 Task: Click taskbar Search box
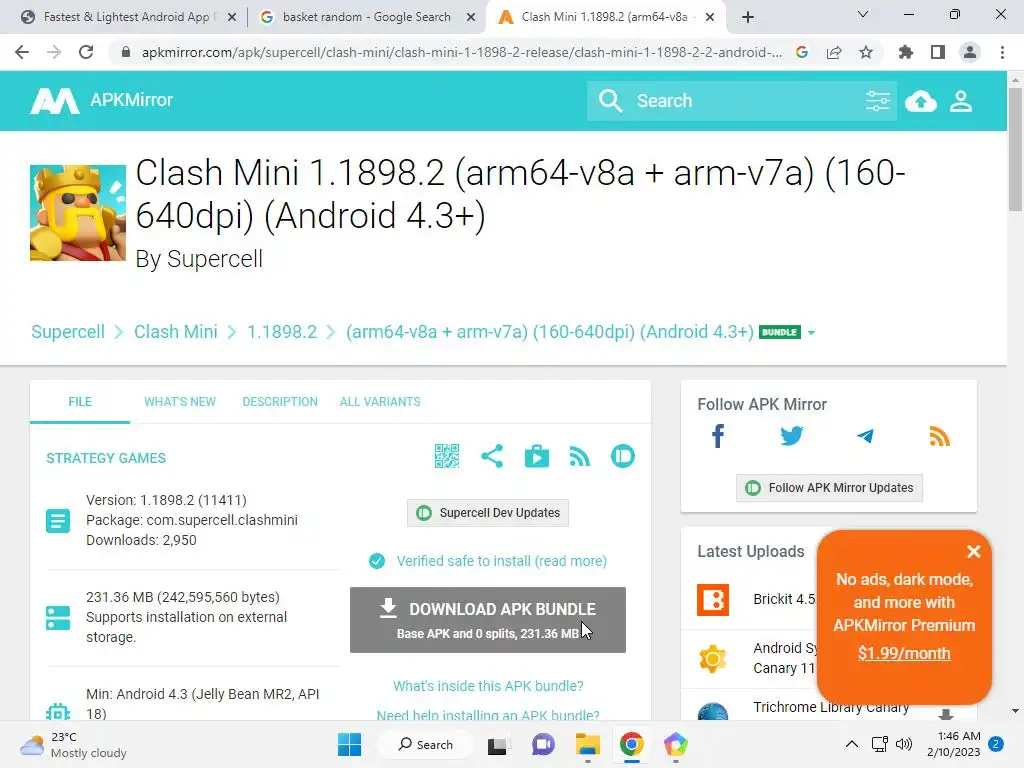pyautogui.click(x=426, y=744)
